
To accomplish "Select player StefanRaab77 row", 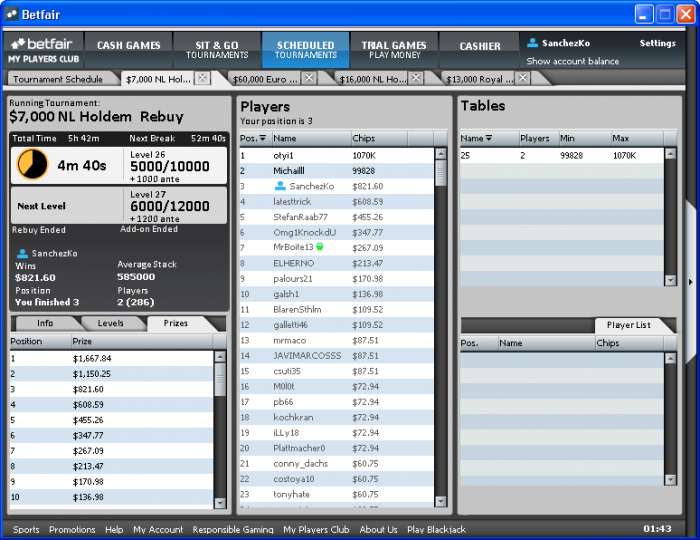I will click(x=337, y=217).
